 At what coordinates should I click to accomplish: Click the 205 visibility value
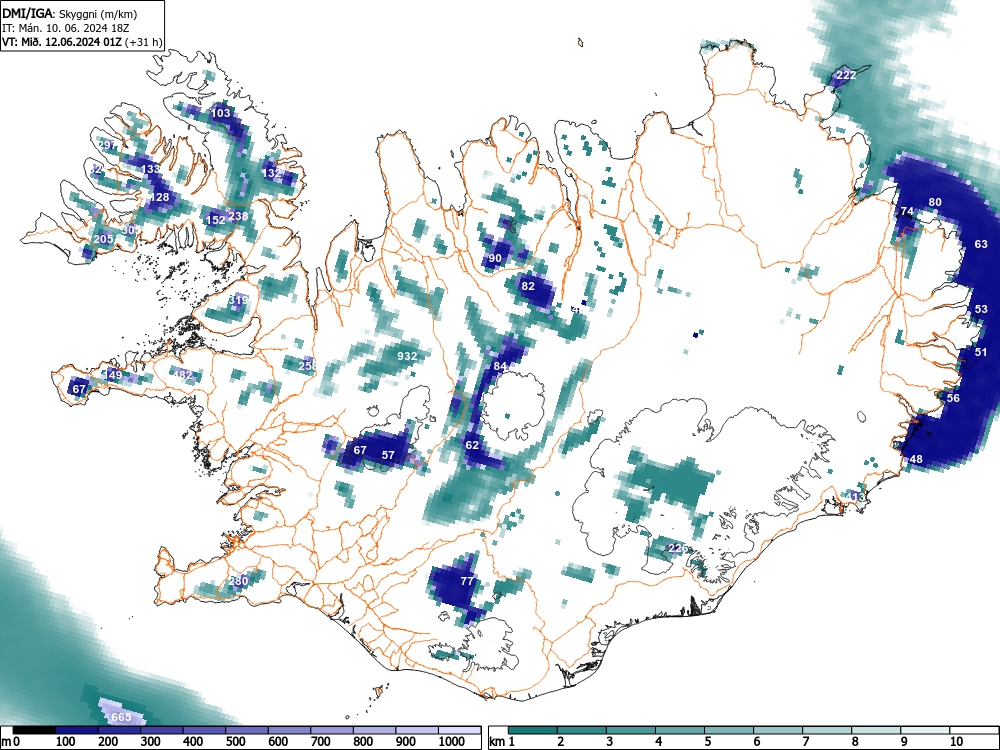pos(103,239)
